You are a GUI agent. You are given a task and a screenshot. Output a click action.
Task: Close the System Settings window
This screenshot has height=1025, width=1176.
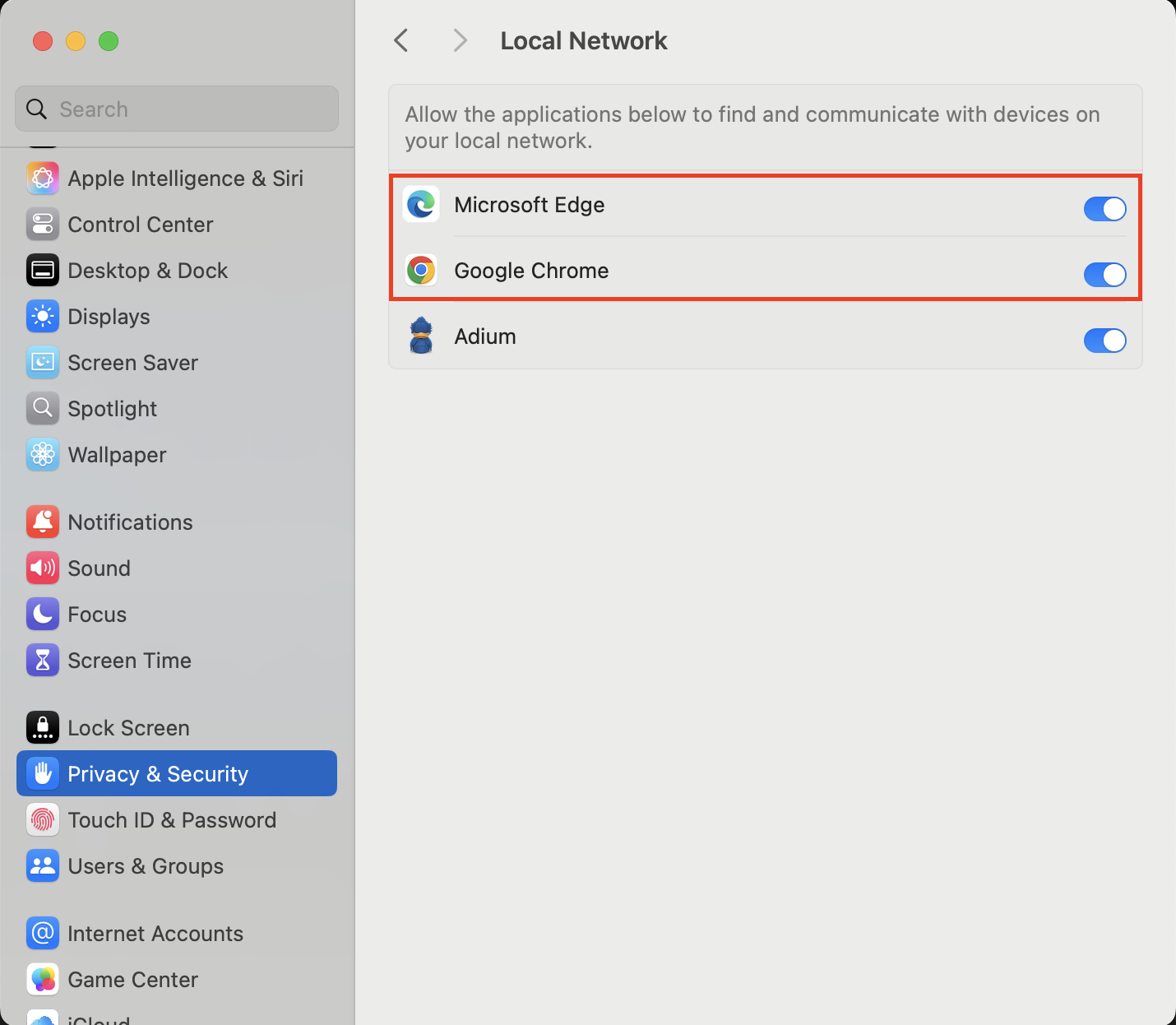43,41
